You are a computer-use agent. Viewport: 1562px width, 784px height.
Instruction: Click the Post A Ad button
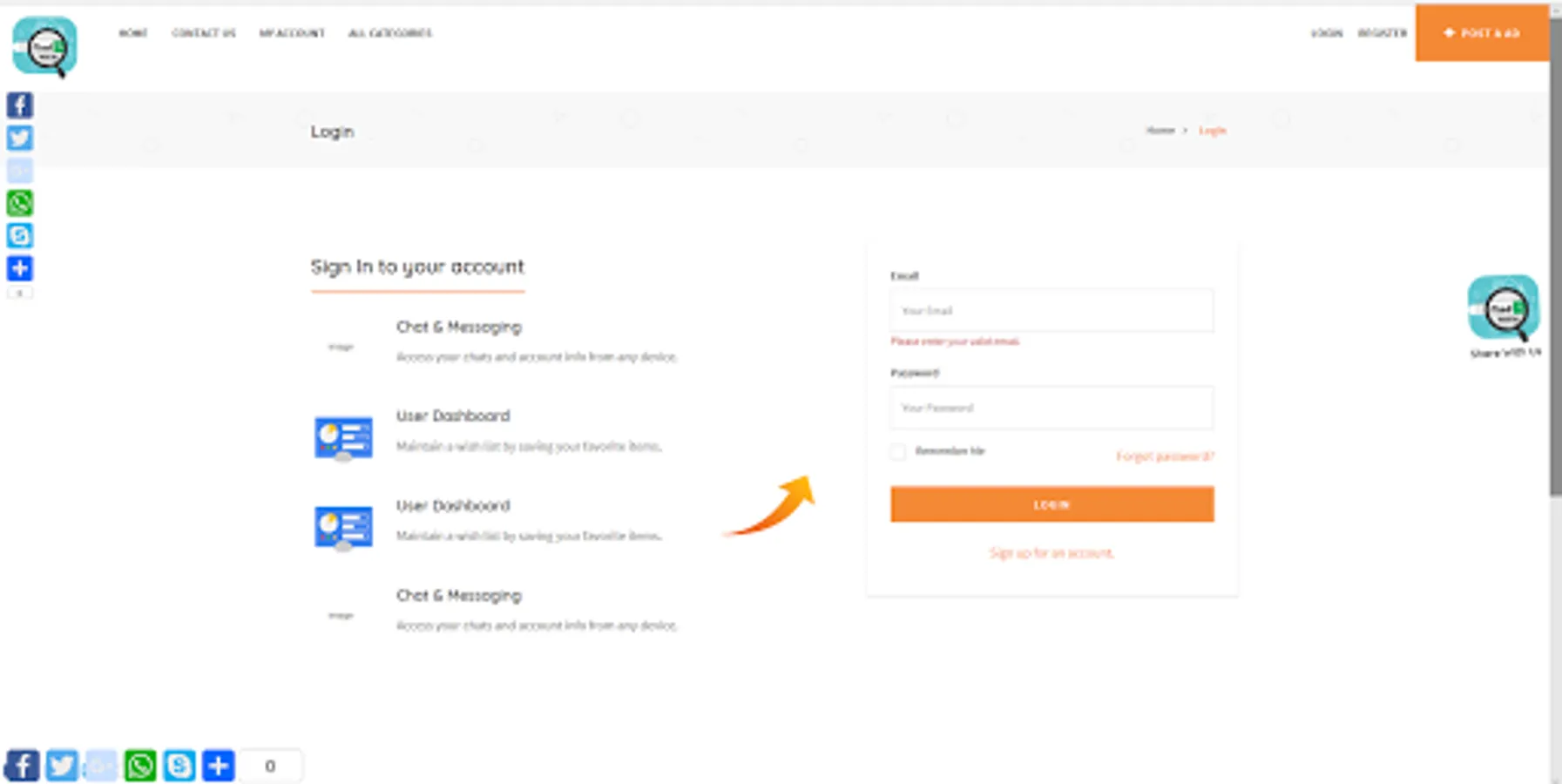click(x=1482, y=33)
